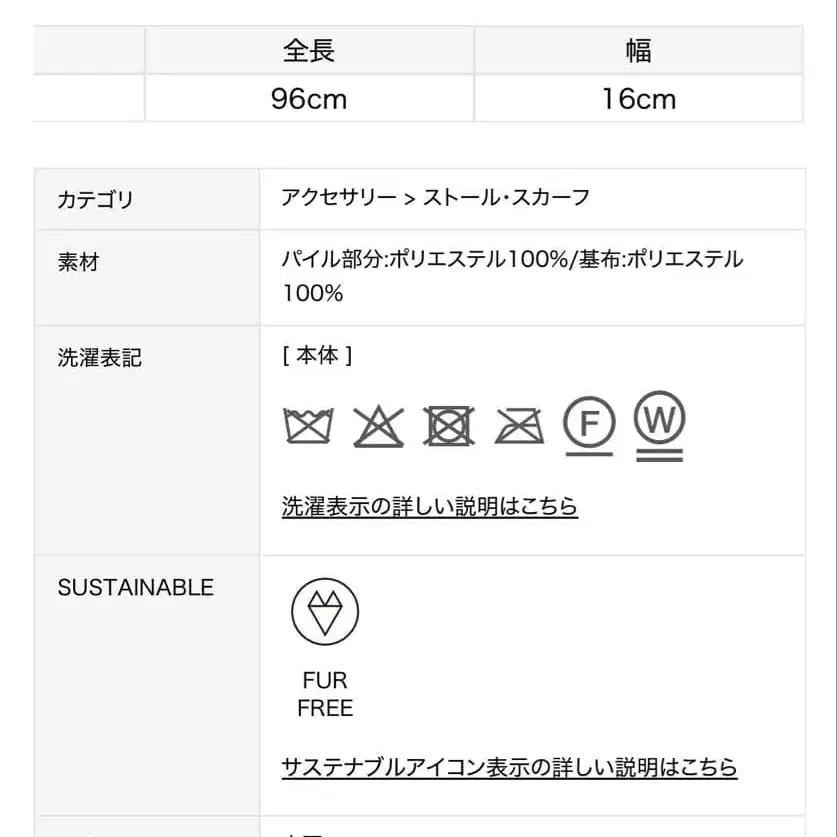
Task: Click the SUSTAINABLE row label
Action: coord(136,588)
